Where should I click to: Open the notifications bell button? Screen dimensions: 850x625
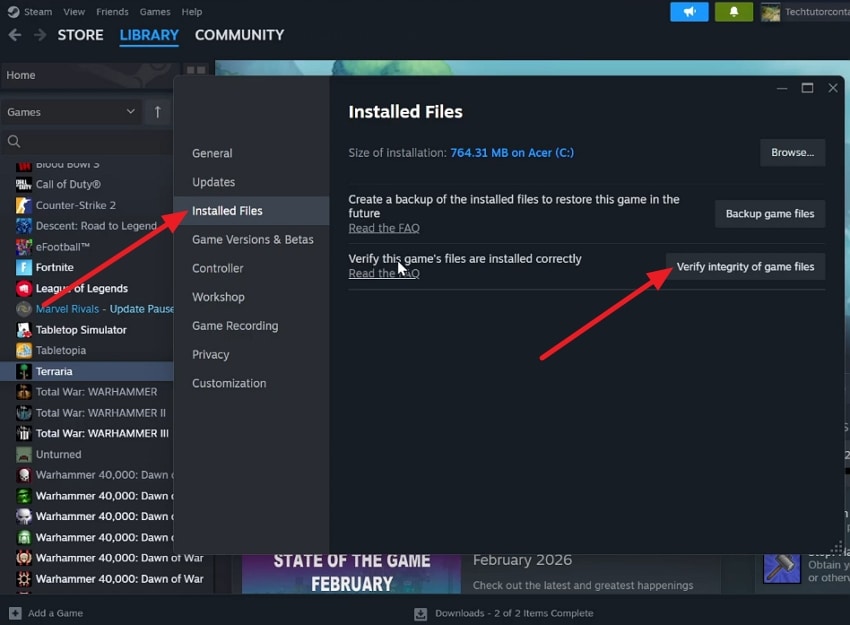(733, 12)
